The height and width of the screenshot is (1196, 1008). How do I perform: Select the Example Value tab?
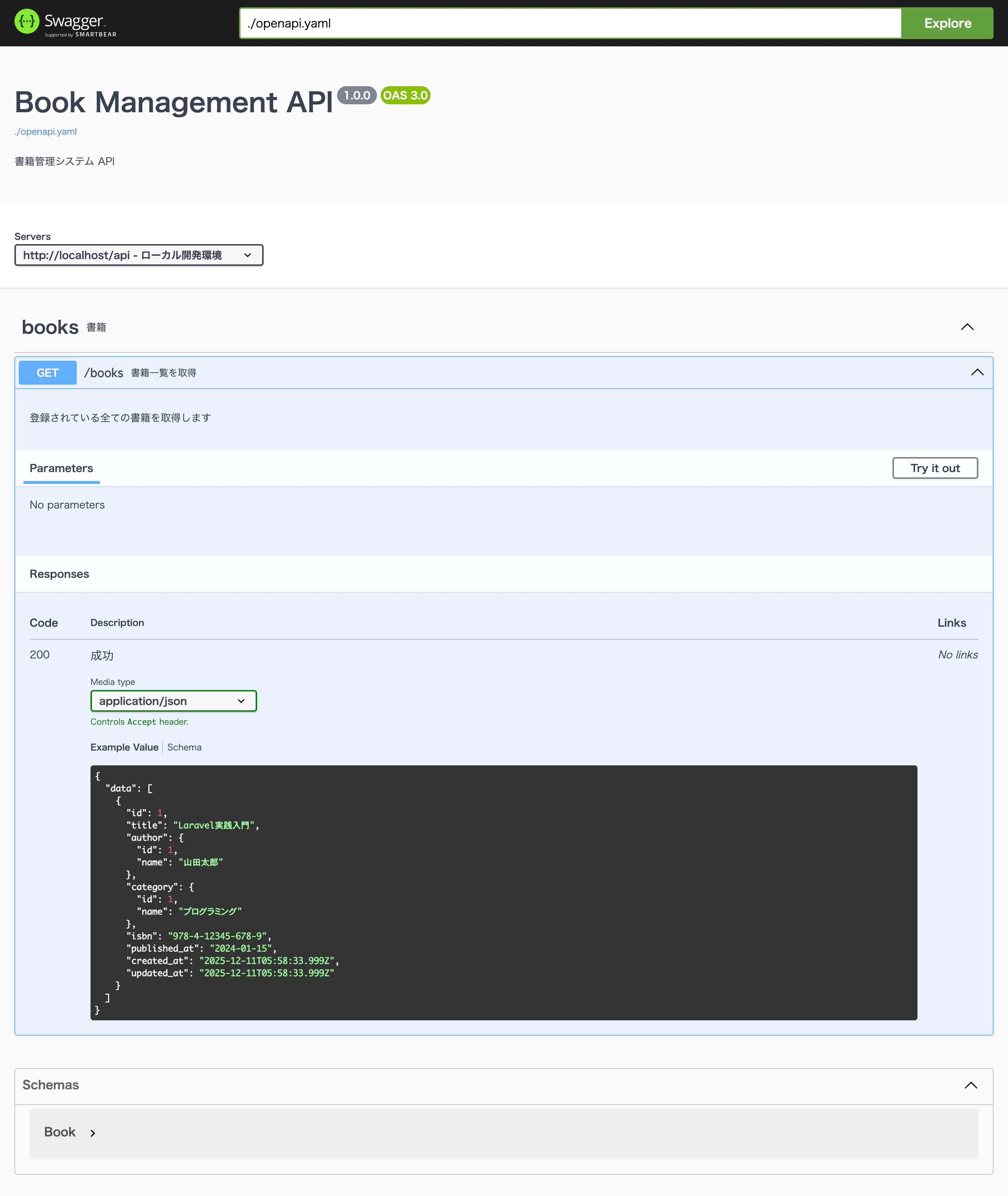tap(124, 747)
